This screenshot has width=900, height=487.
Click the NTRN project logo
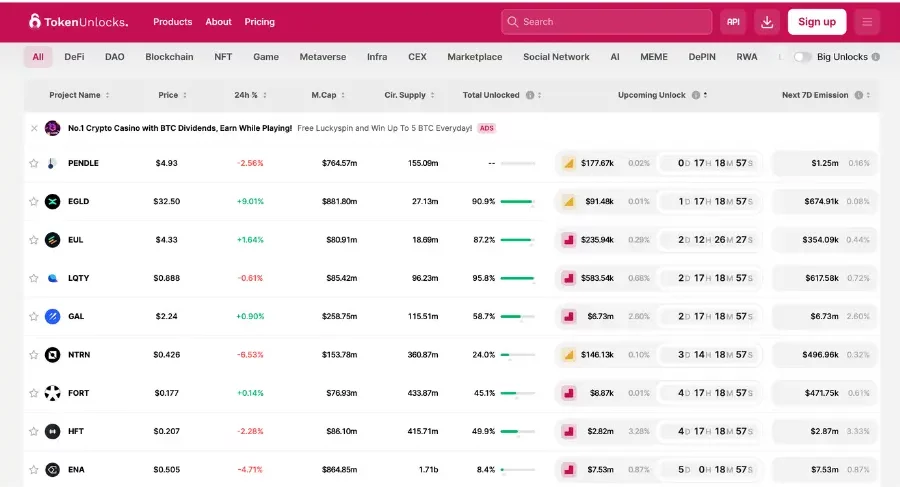52,355
